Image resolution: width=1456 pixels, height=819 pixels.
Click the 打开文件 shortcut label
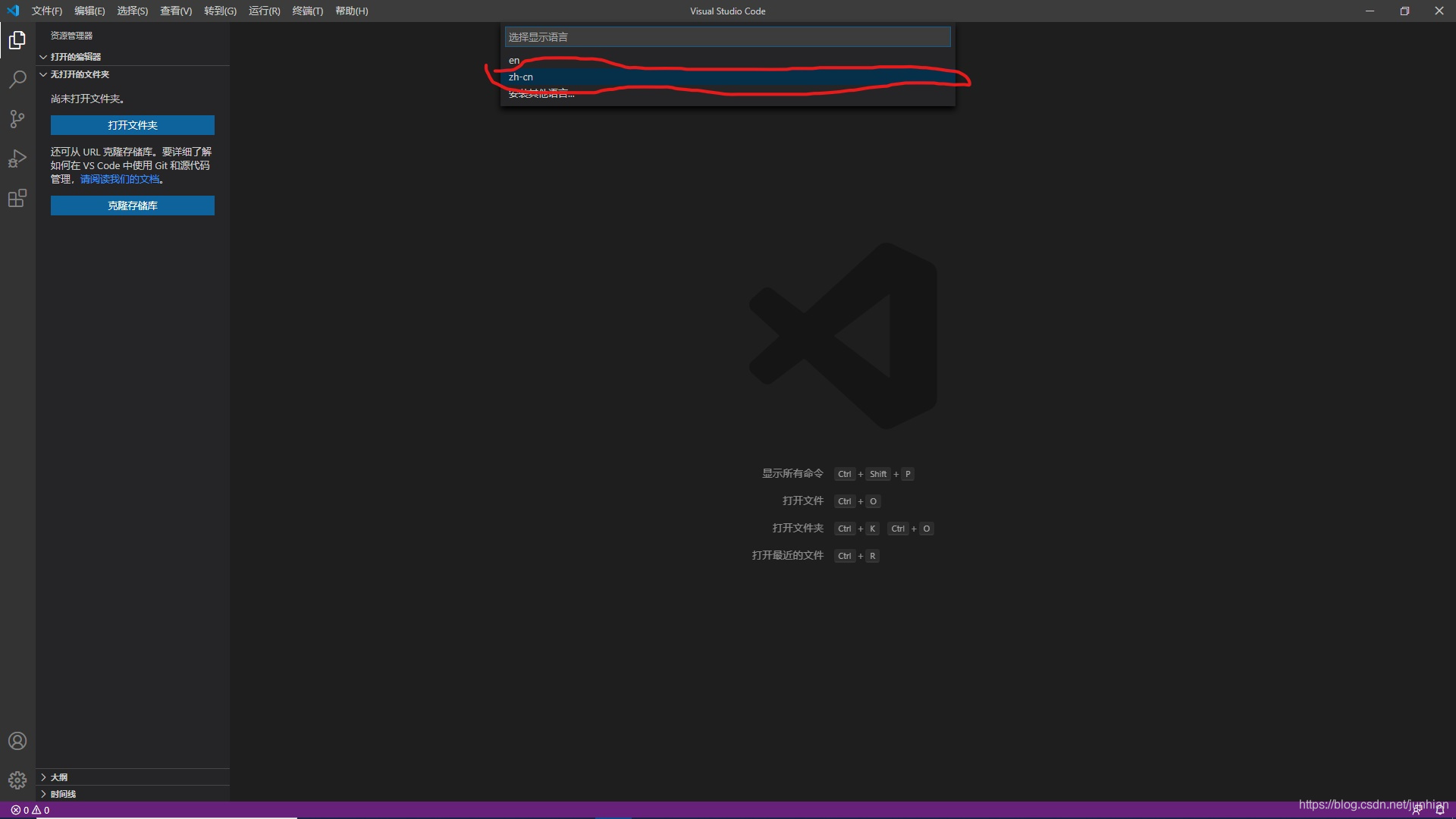point(803,501)
